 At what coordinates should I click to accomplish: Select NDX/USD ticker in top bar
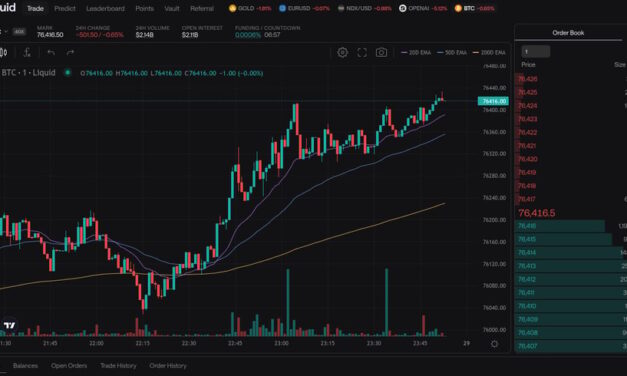pos(365,8)
